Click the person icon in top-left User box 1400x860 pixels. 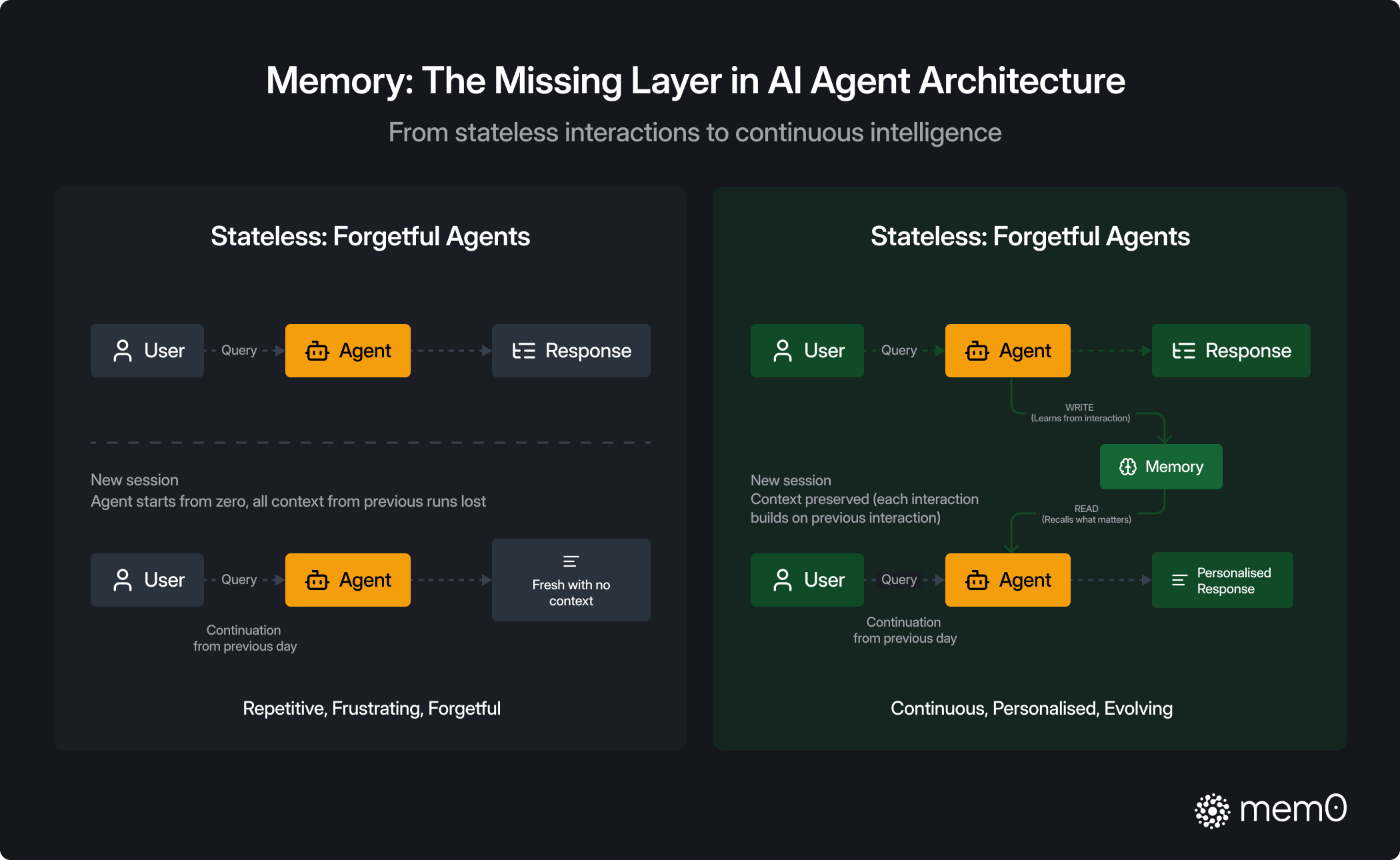[123, 351]
